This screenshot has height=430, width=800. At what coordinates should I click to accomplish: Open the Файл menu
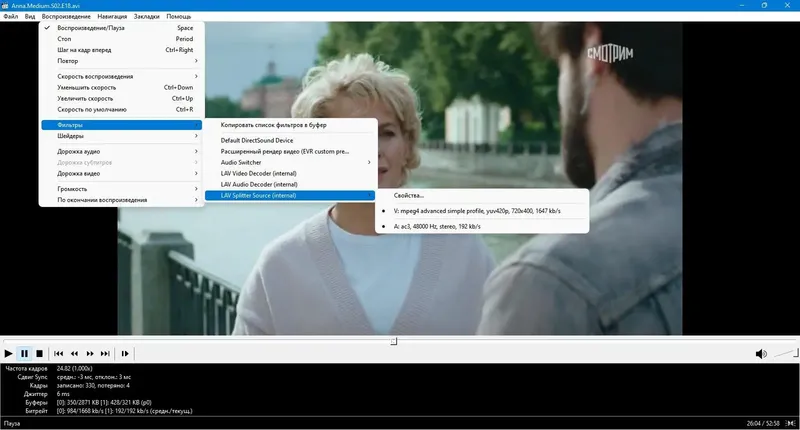point(10,16)
